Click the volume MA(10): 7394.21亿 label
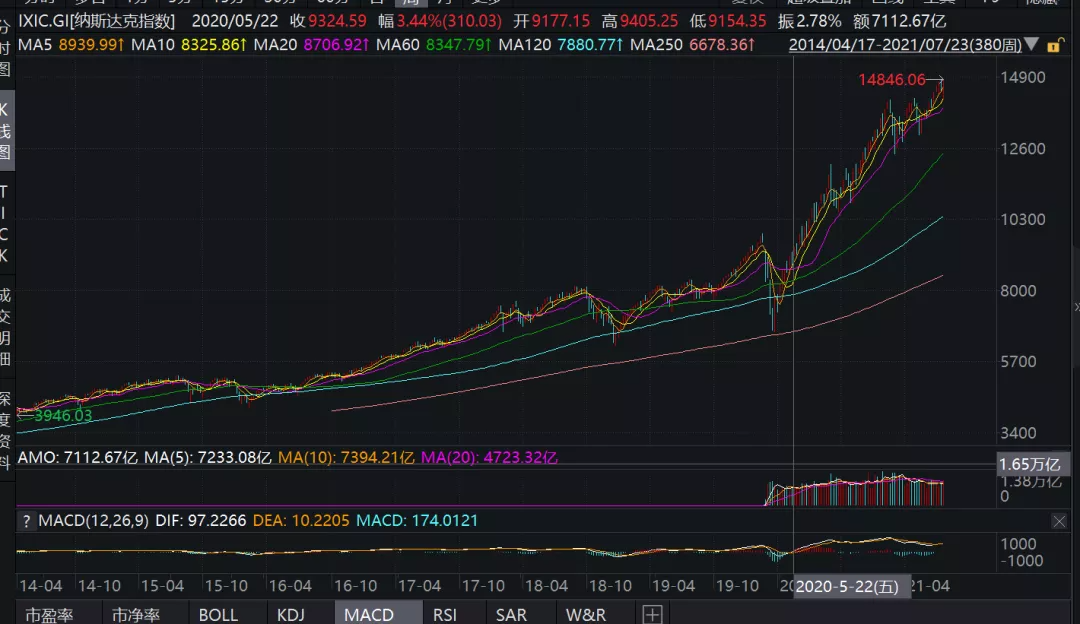 click(x=346, y=457)
